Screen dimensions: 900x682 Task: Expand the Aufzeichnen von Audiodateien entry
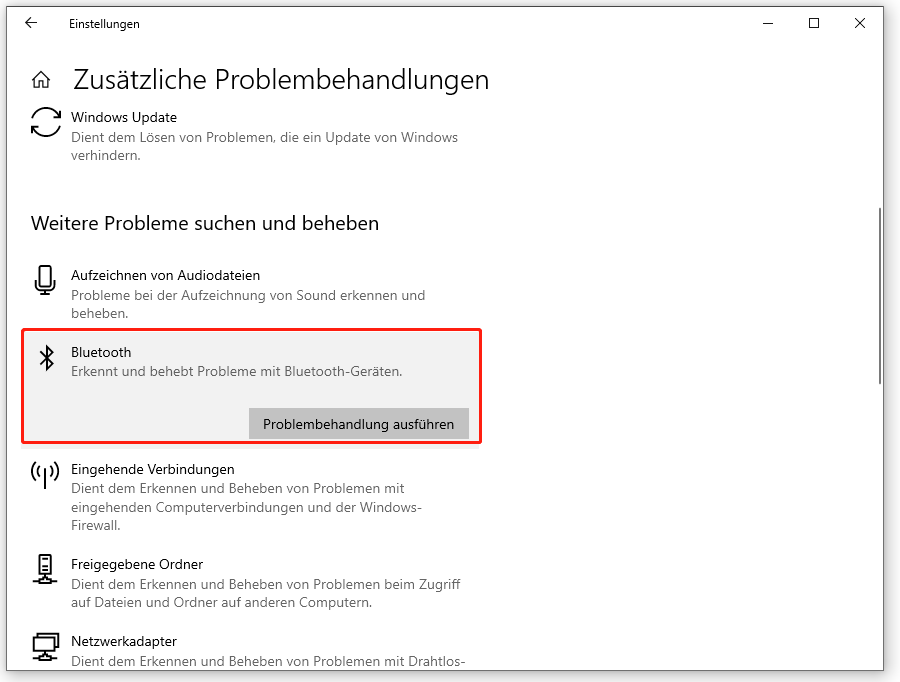click(165, 275)
